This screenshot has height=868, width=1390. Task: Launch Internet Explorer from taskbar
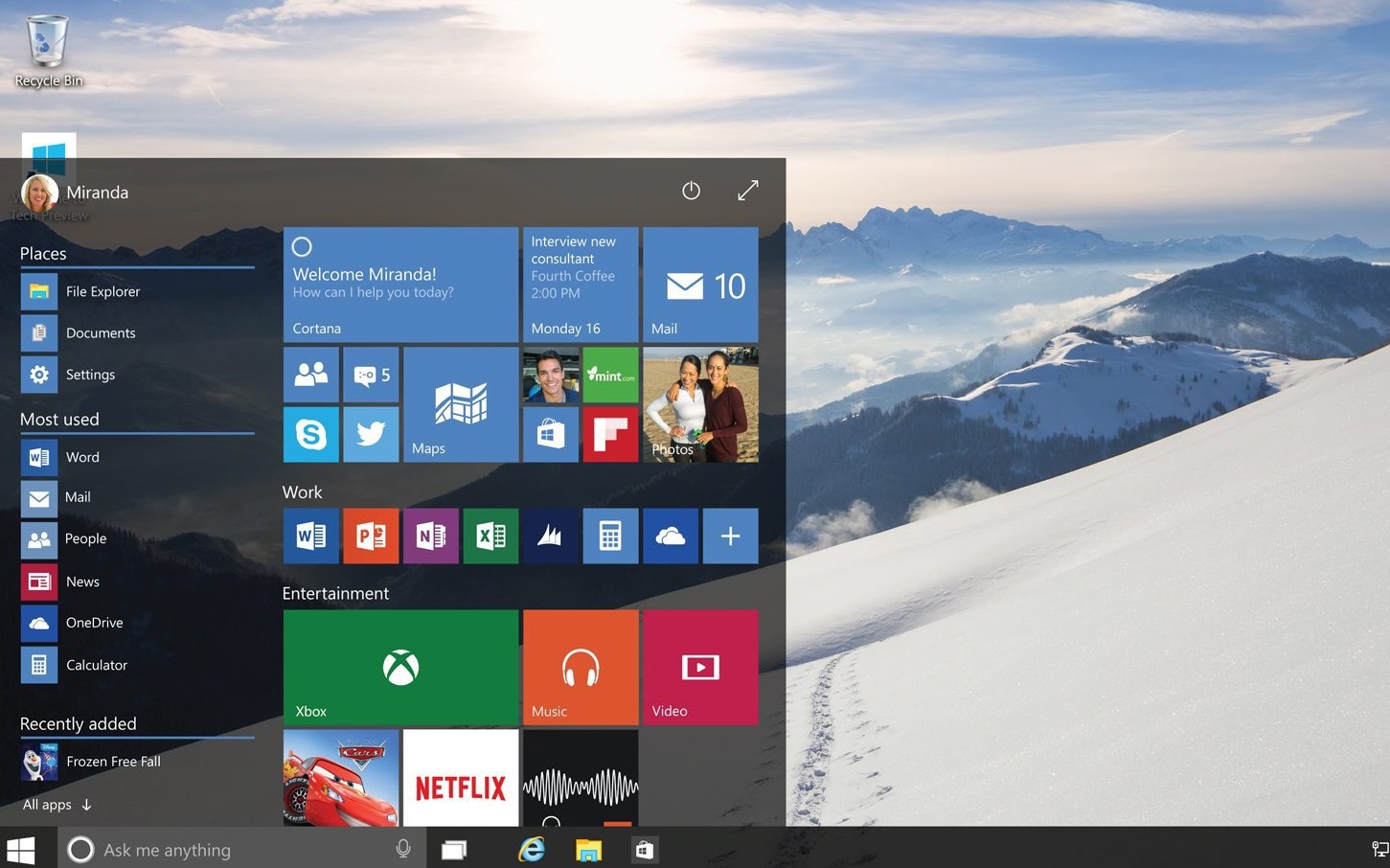(531, 850)
